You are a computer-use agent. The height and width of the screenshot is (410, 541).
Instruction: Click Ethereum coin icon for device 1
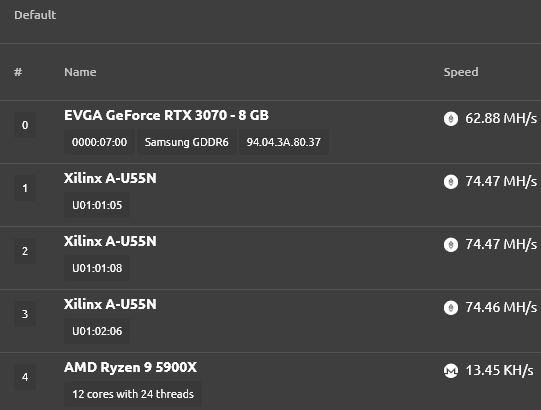pyautogui.click(x=451, y=182)
